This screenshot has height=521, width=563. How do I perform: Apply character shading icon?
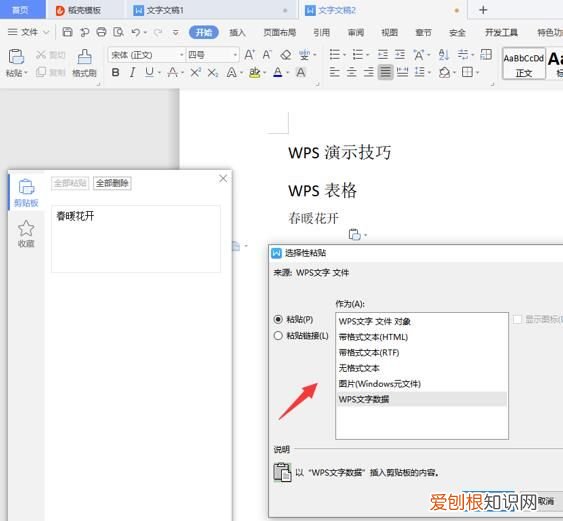point(301,73)
